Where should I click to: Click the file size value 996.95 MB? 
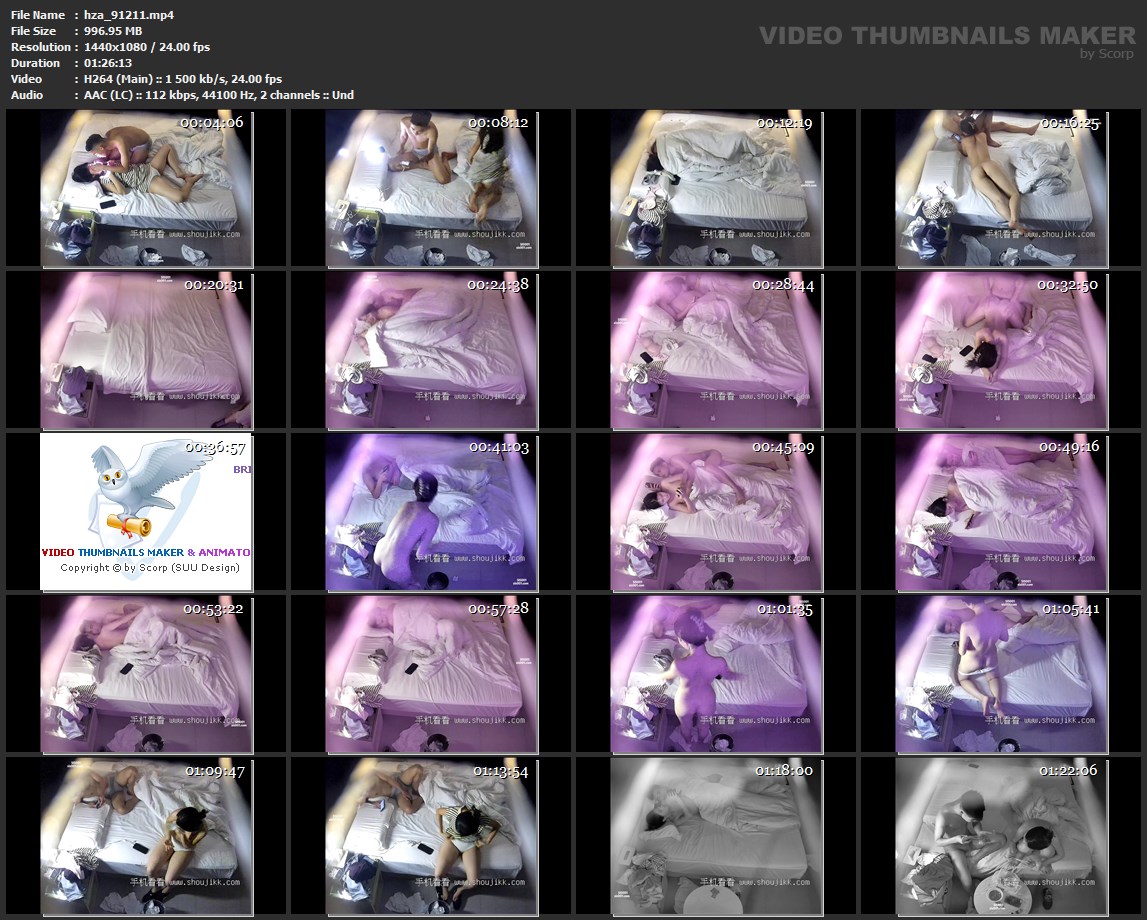click(x=113, y=31)
